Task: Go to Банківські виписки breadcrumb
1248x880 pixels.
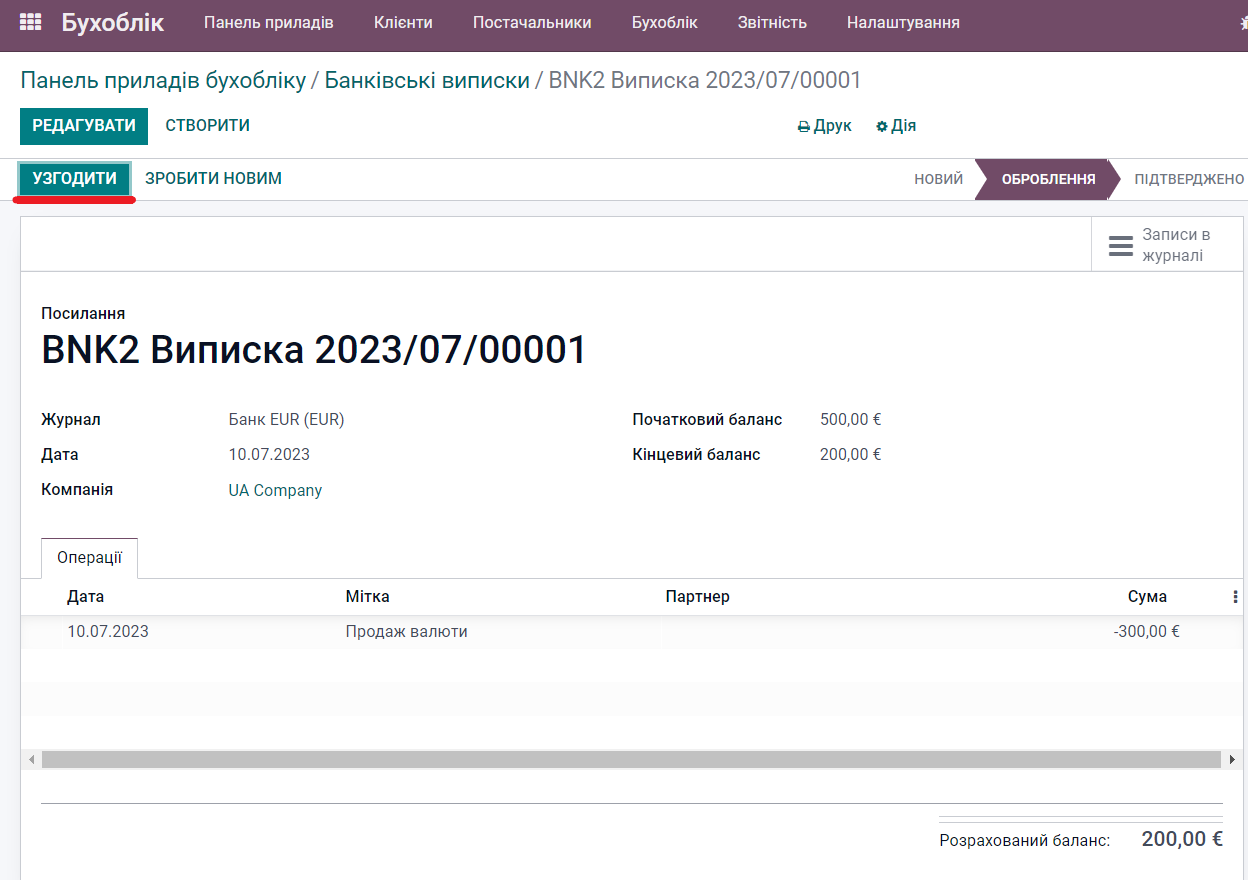Action: (427, 80)
